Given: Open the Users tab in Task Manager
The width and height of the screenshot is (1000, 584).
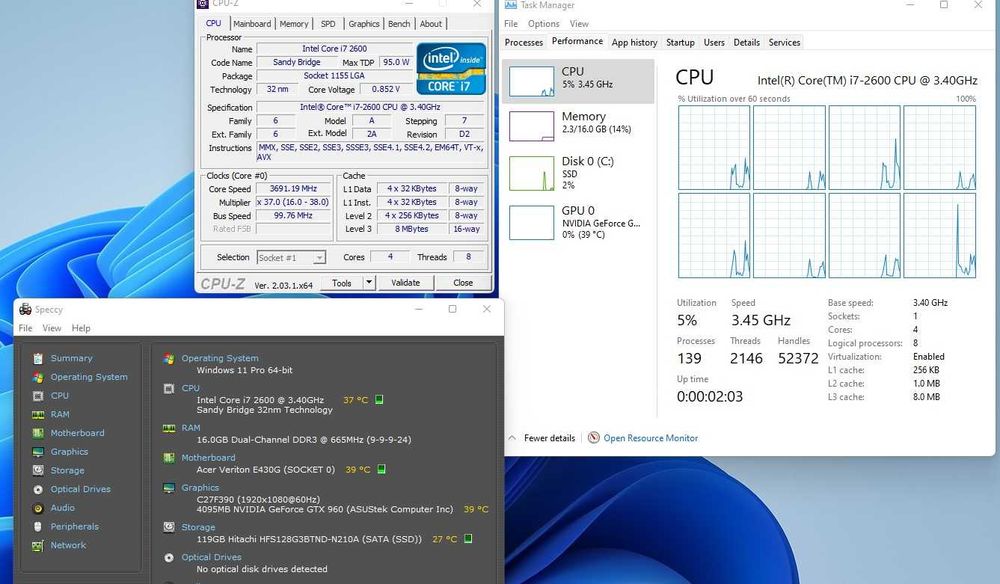Looking at the screenshot, I should pos(714,42).
